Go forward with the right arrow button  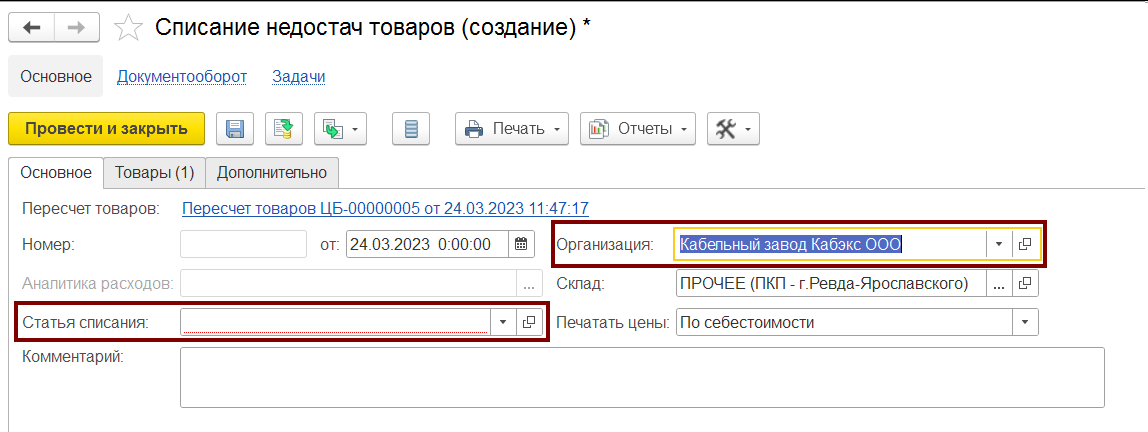78,28
